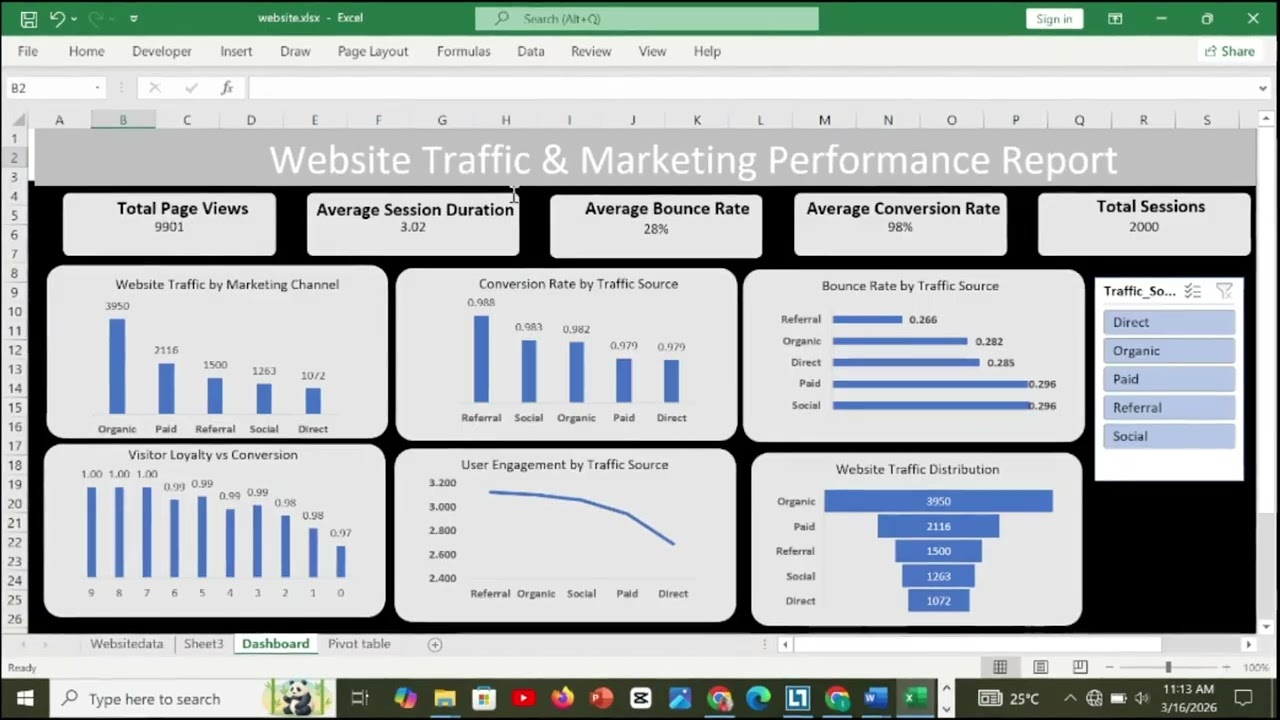Share the workbook via Share button
1280x720 pixels.
1229,51
